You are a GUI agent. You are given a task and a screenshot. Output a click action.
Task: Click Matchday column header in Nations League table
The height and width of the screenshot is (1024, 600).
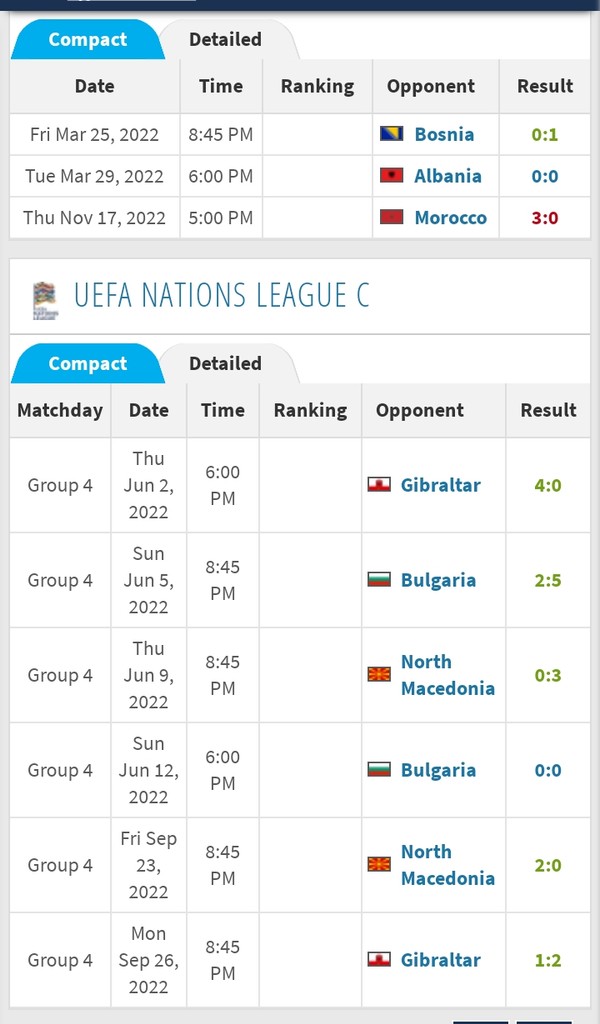[60, 410]
